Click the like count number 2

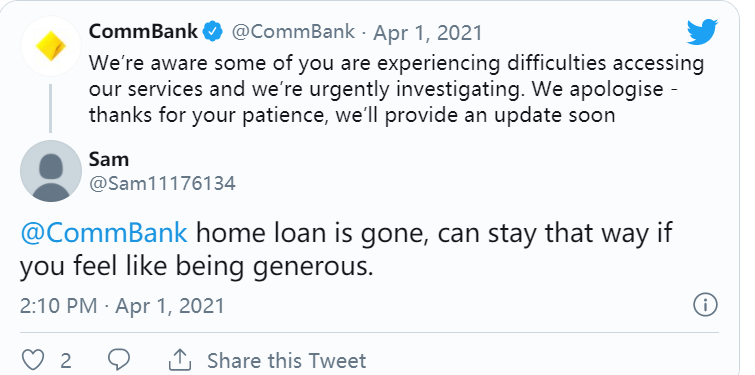[66, 361]
